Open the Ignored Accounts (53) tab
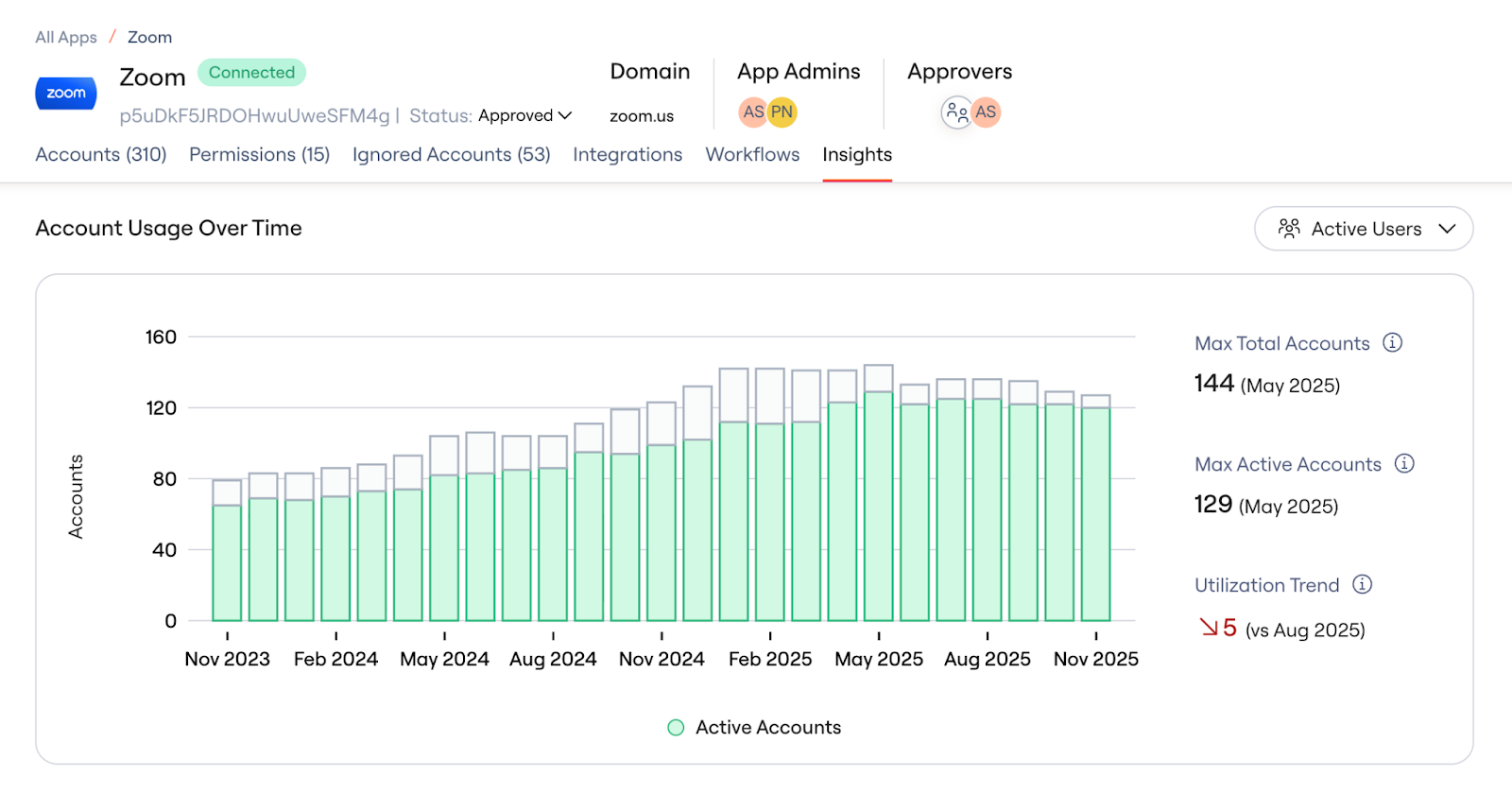 click(x=452, y=154)
